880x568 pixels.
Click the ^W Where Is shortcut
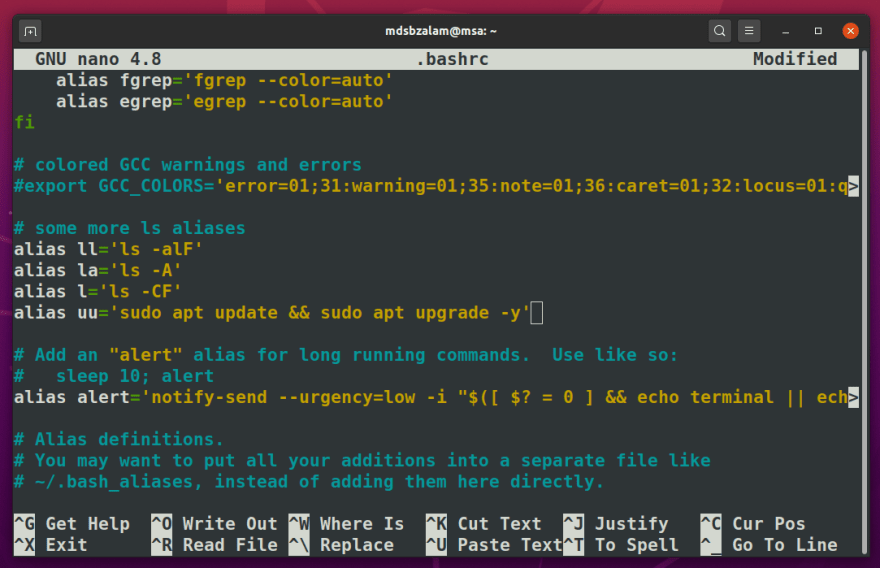[346, 524]
